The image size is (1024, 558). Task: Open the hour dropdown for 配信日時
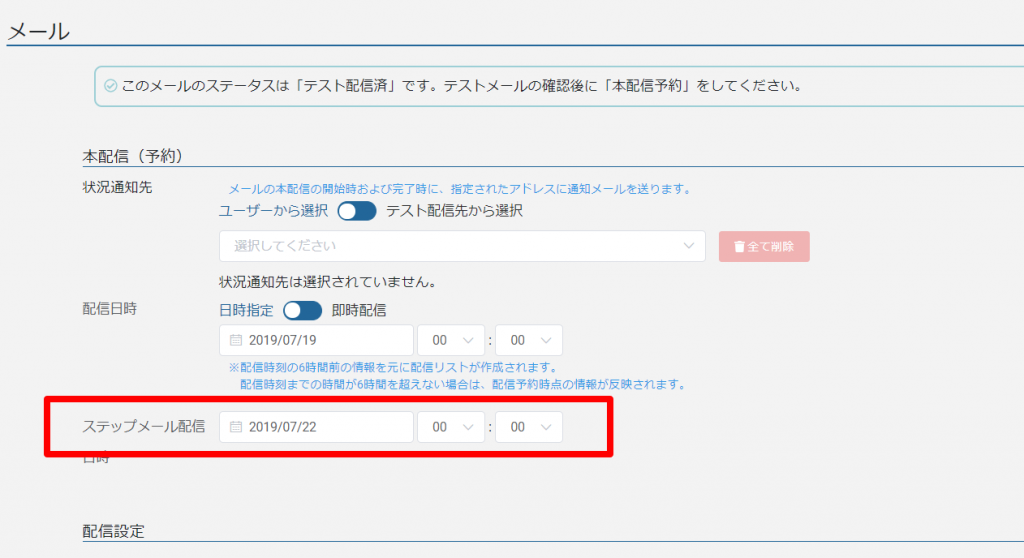tap(451, 340)
